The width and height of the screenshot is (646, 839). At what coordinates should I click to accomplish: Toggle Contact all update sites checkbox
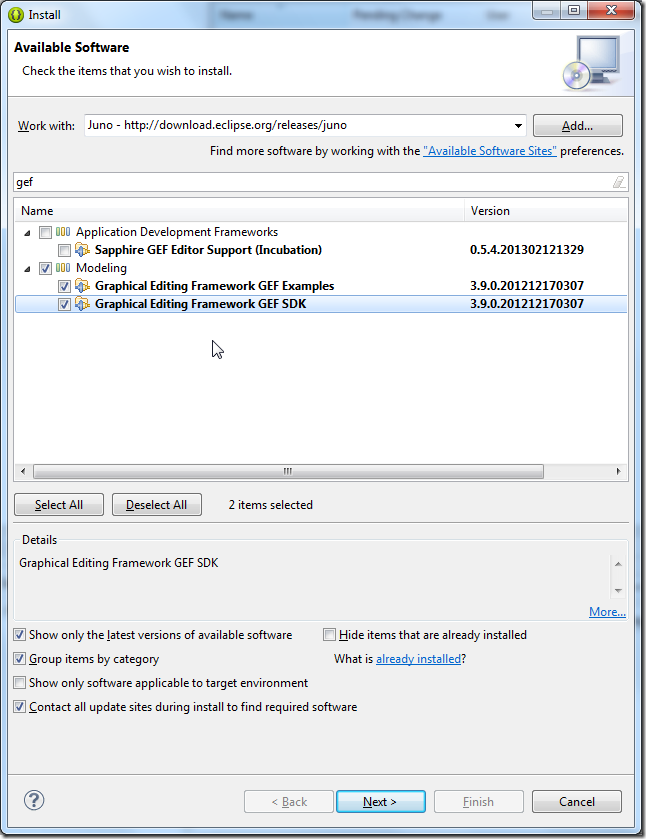click(20, 707)
